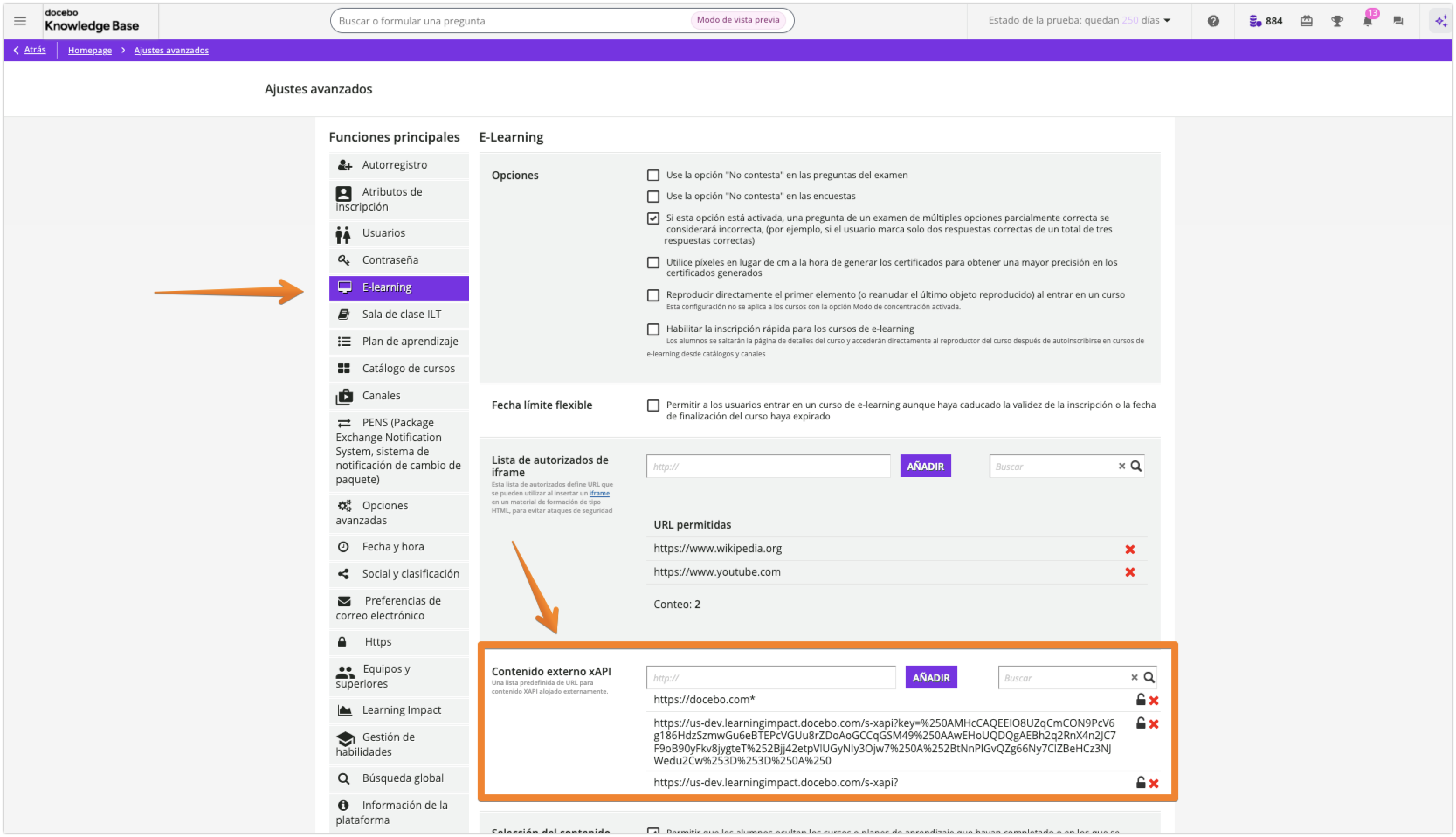Open Plan de aprendizaje section

tap(399, 342)
